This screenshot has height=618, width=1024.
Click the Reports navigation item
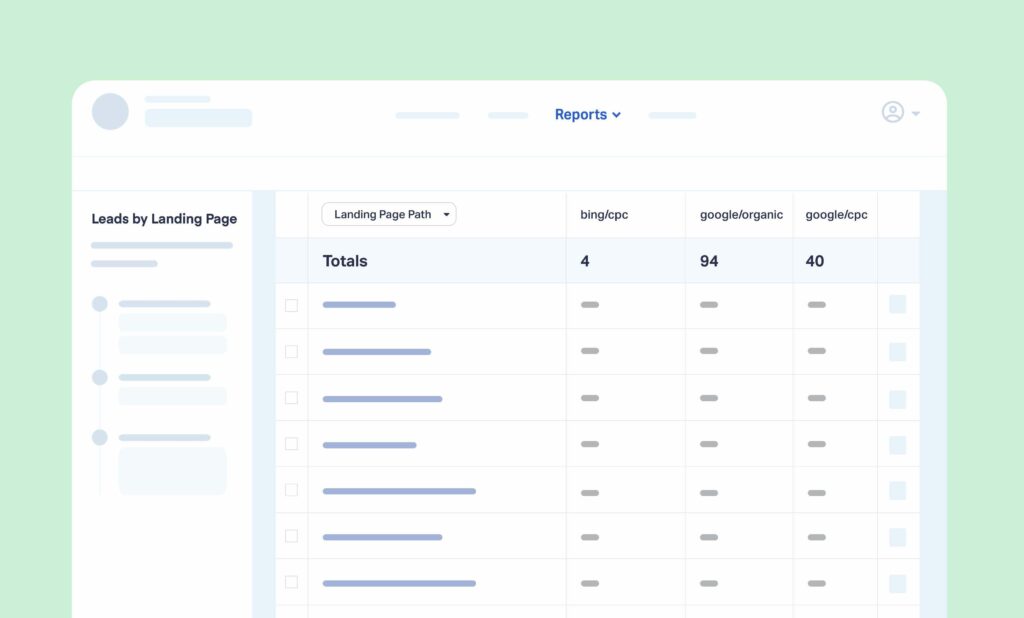pos(581,115)
